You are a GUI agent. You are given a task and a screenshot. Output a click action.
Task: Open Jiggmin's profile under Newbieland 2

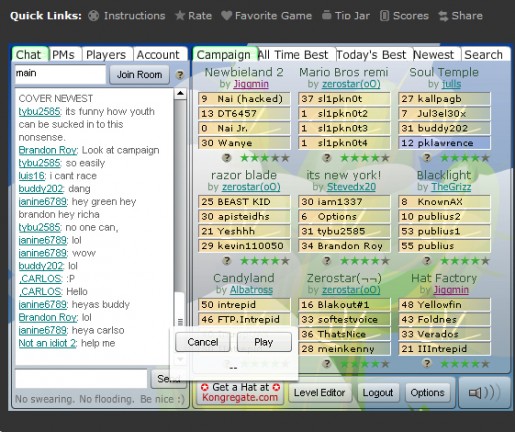(251, 84)
